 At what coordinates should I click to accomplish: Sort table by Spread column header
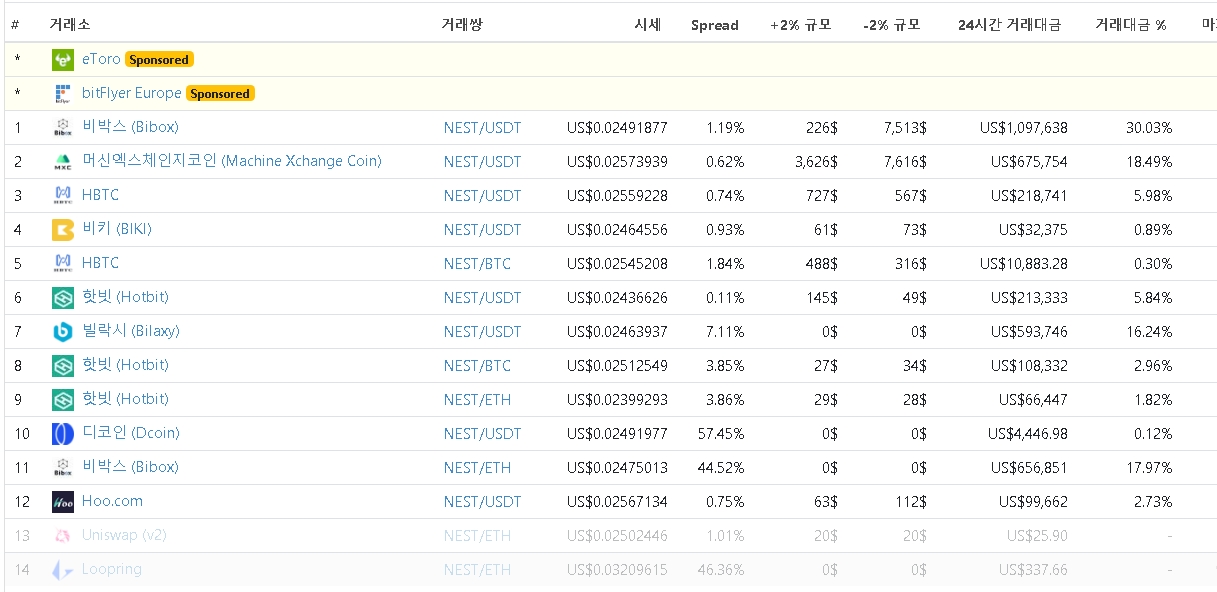pos(714,25)
